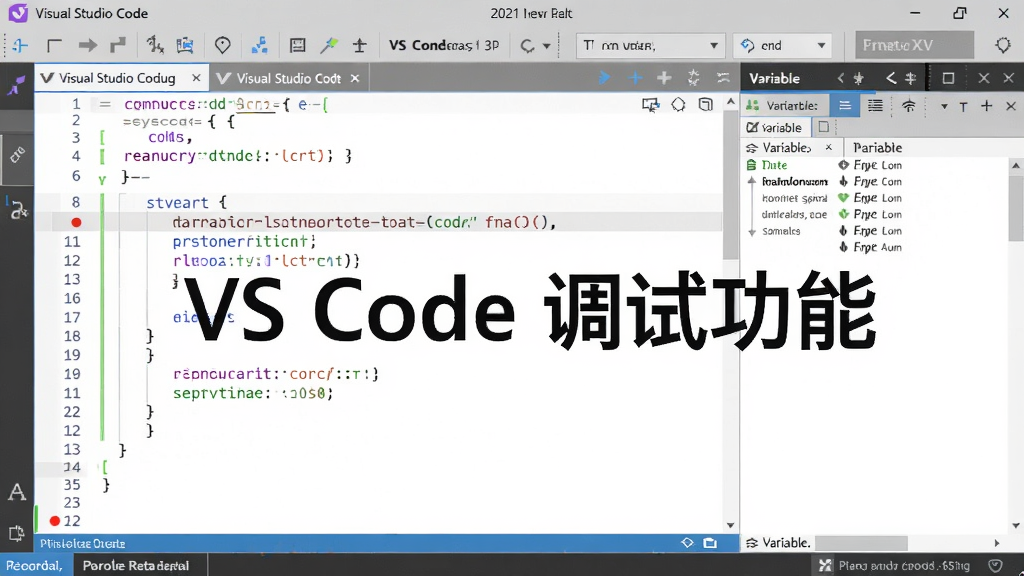Viewport: 1024px width, 576px height.
Task: Expand the Somales tree node arrow
Action: click(x=752, y=231)
